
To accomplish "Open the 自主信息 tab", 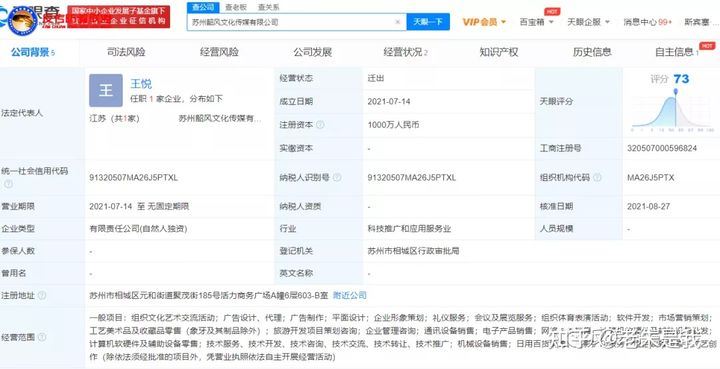I will coord(677,52).
